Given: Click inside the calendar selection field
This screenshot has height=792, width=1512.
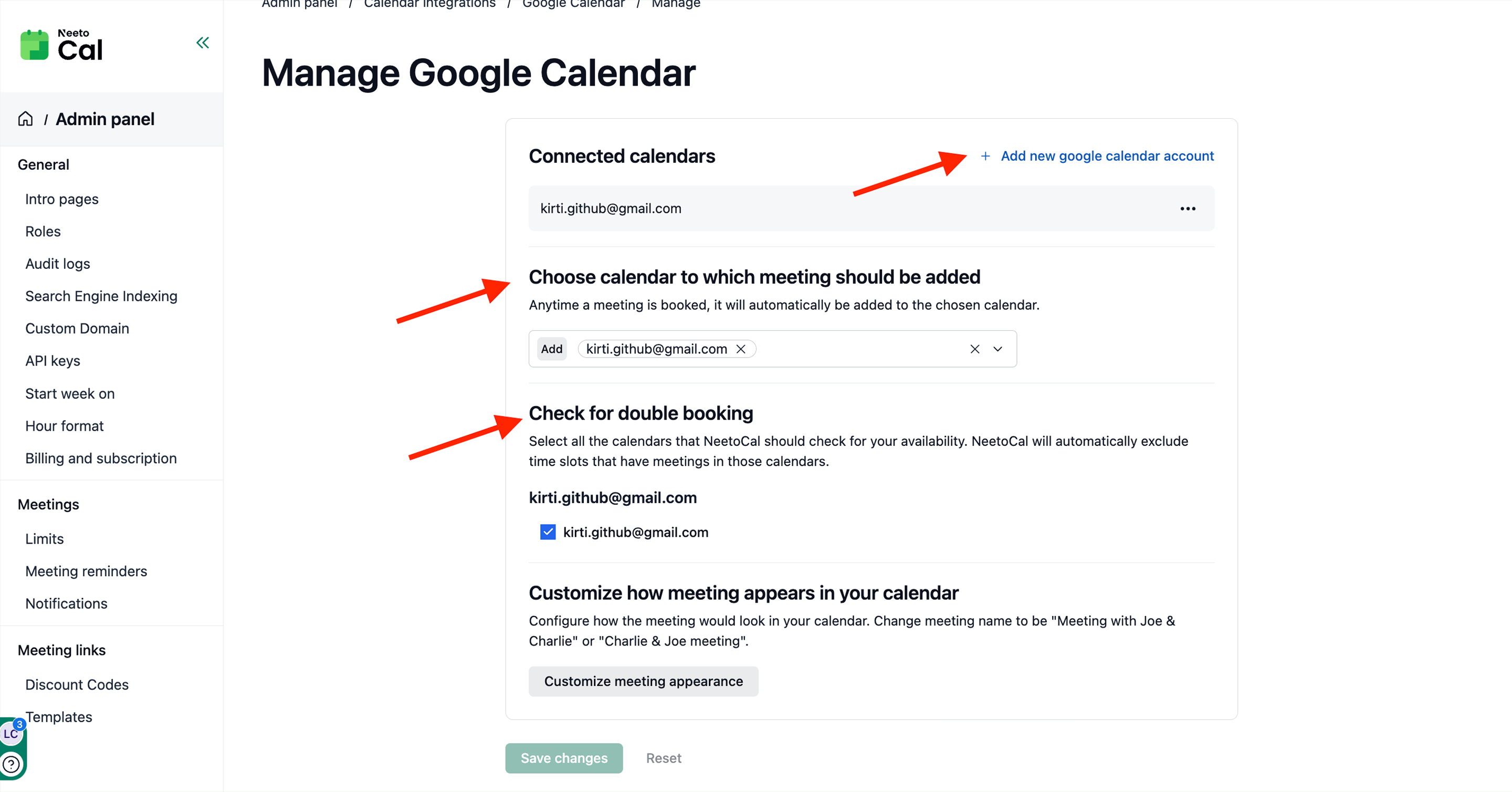Looking at the screenshot, I should pos(857,349).
